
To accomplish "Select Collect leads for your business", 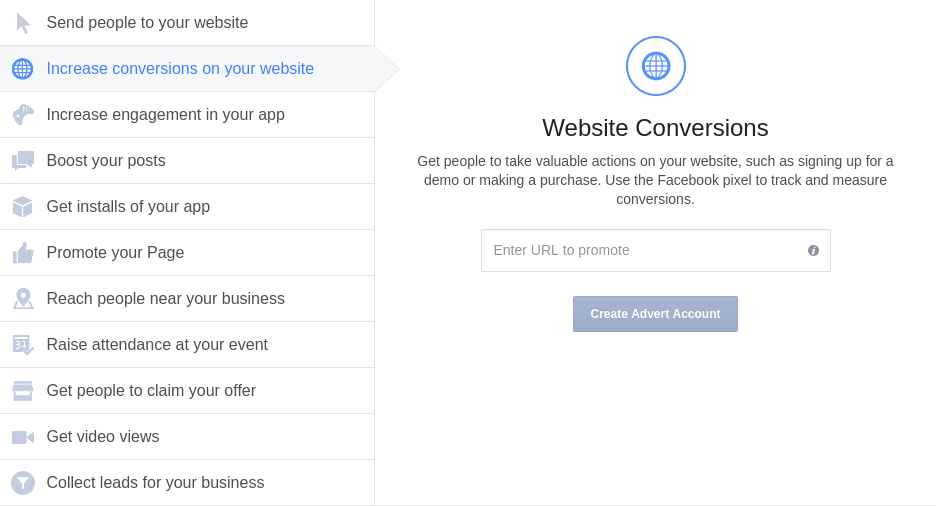I will tap(155, 483).
